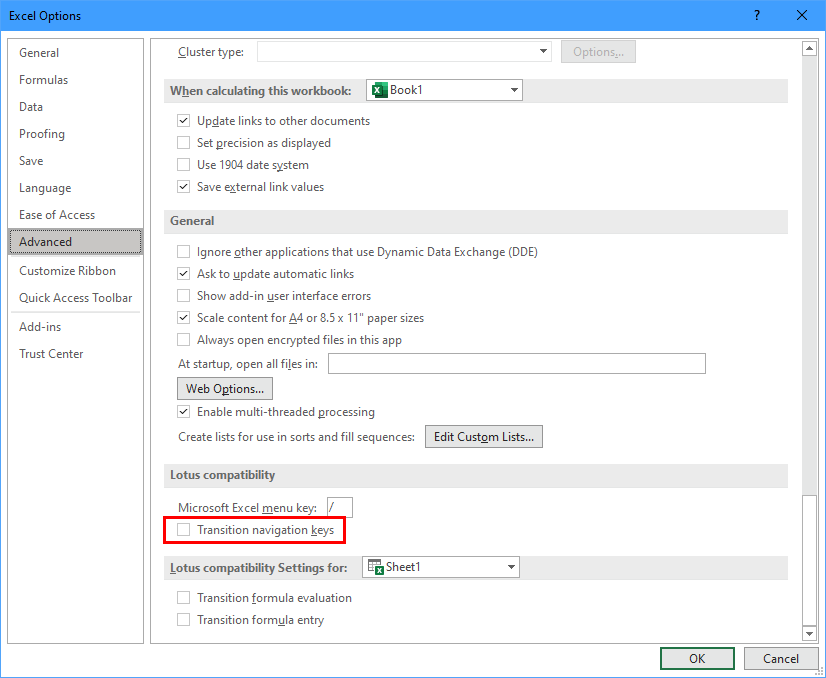The width and height of the screenshot is (826, 678).
Task: Open the Data options category
Action: 75,106
